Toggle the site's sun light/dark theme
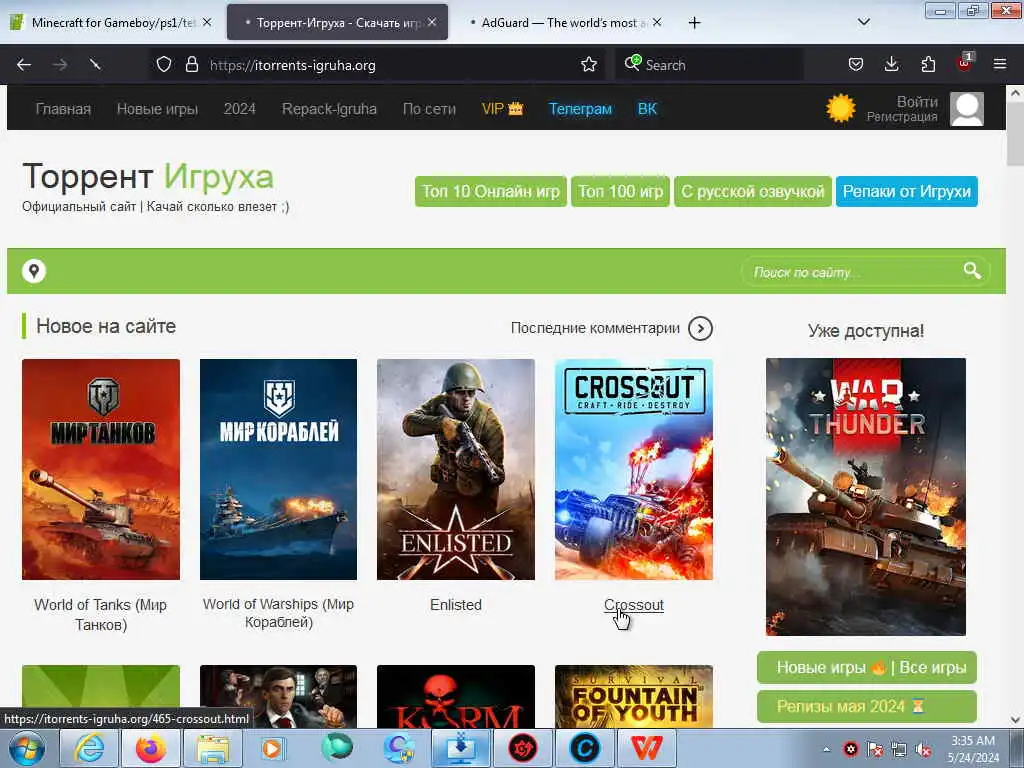 point(840,108)
